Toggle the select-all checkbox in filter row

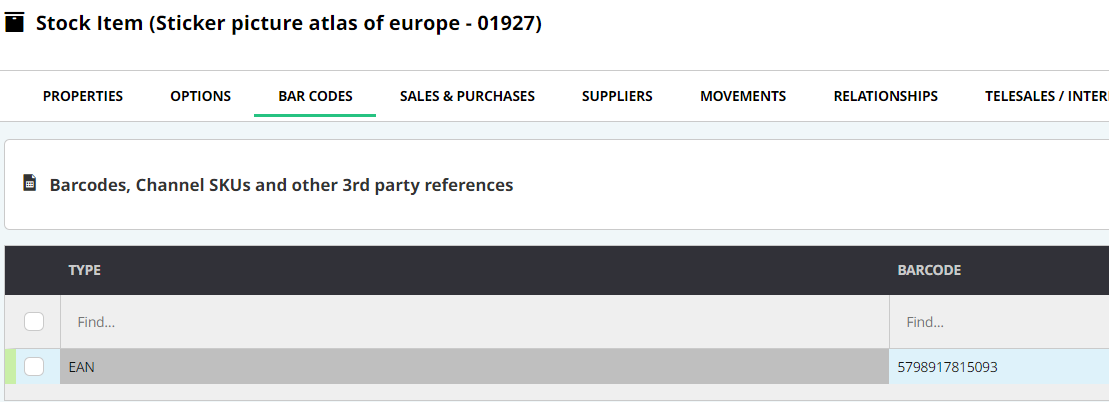pos(34,321)
